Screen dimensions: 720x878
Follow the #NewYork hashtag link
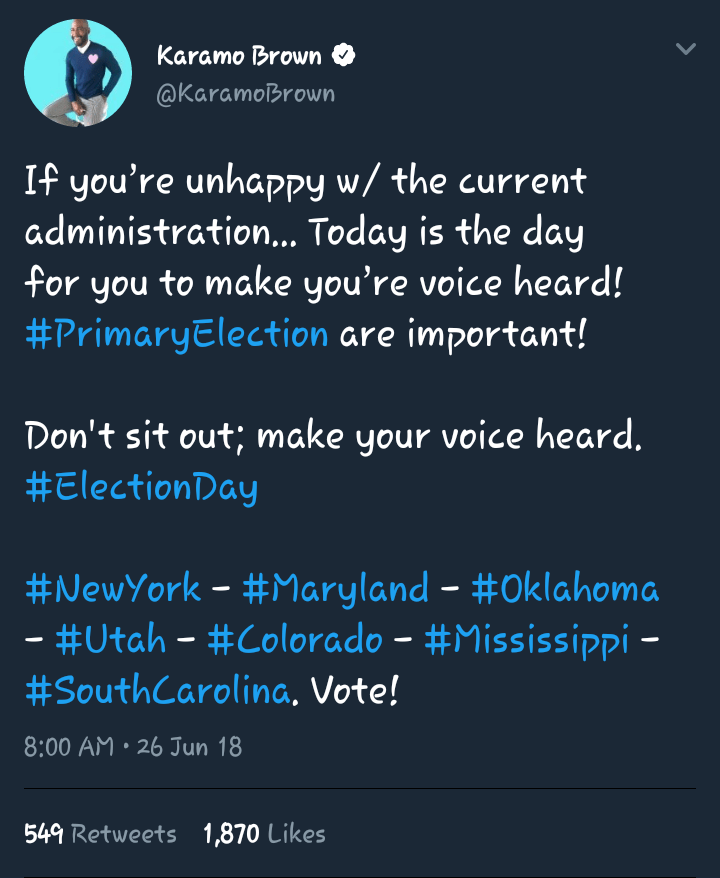click(113, 587)
